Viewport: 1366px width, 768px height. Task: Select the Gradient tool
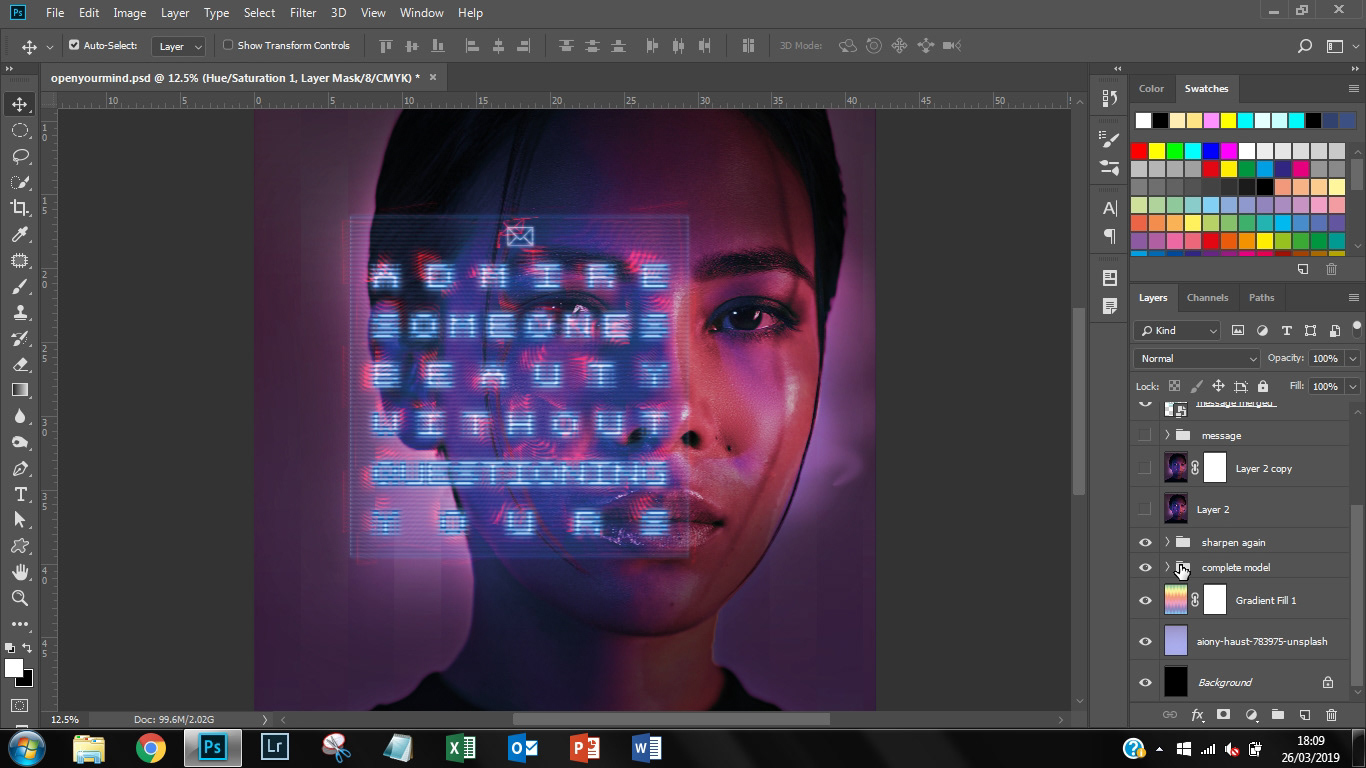tap(19, 390)
